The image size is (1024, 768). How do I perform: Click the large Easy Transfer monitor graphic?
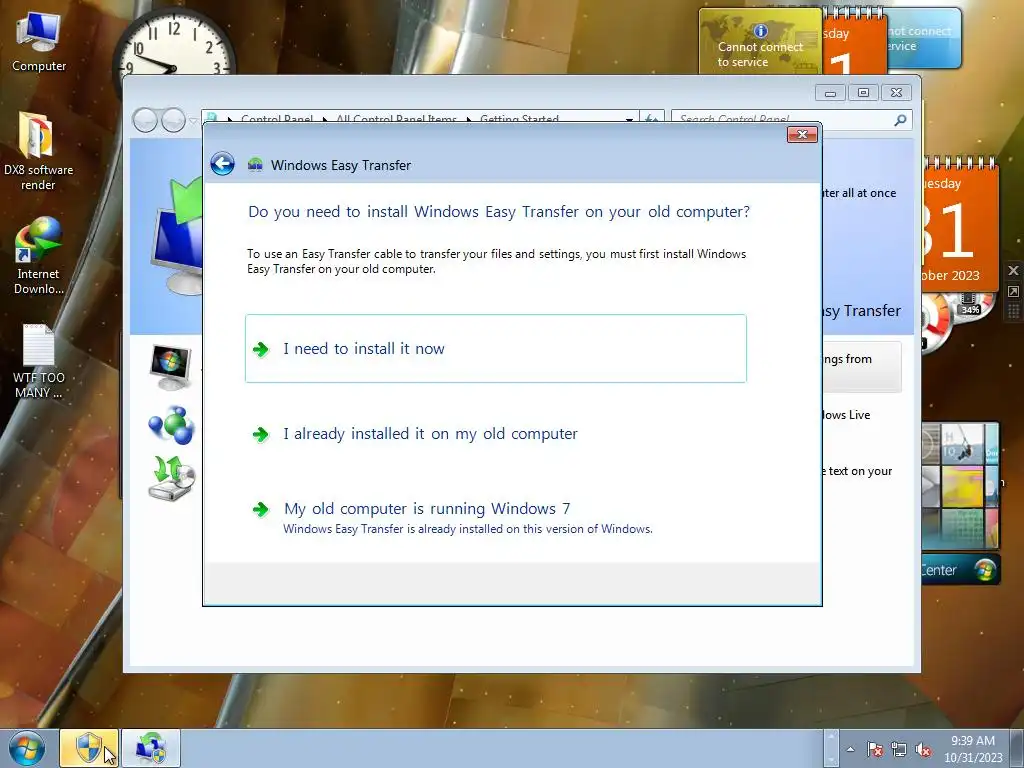click(175, 238)
